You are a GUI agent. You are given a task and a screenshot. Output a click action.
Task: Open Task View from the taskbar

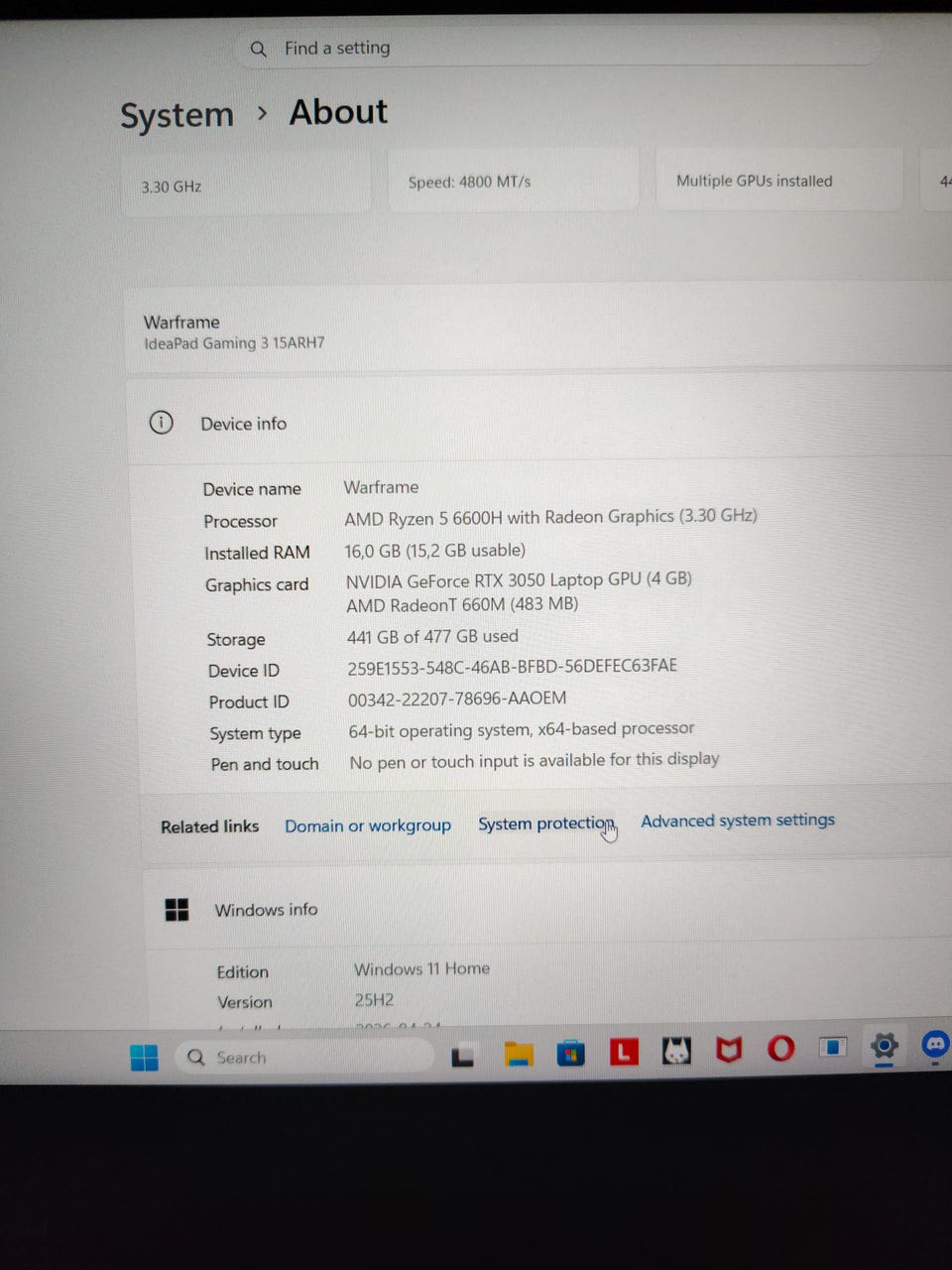click(463, 1058)
